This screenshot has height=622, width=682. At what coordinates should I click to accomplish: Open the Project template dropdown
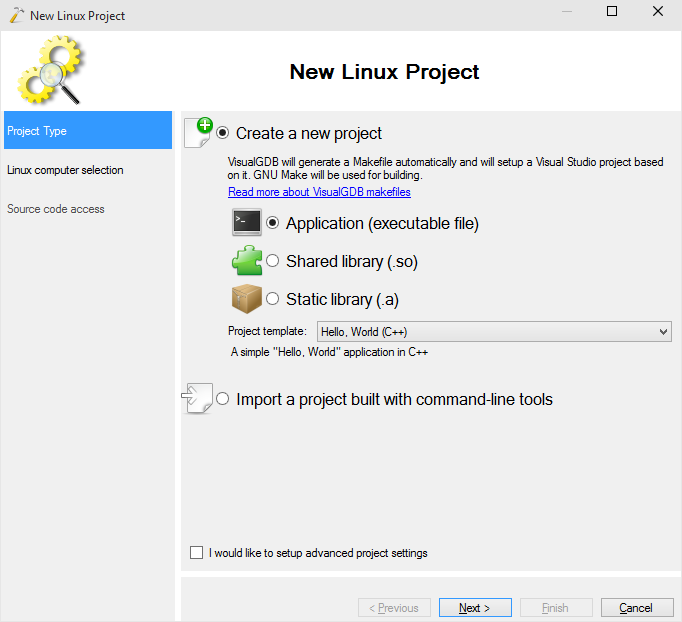(x=494, y=332)
